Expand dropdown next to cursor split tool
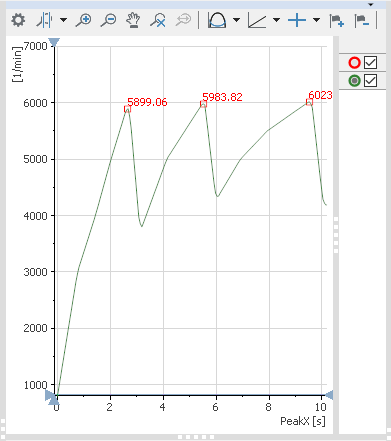Screen dimensions: 391x441 (63, 20)
